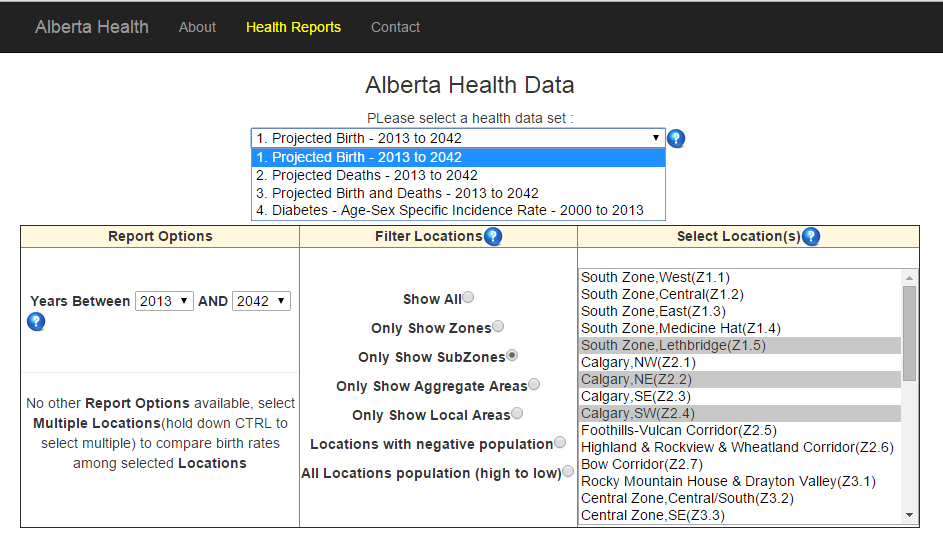Click scroll up arrow of locations list
Screen dimensions: 943x540
909,278
